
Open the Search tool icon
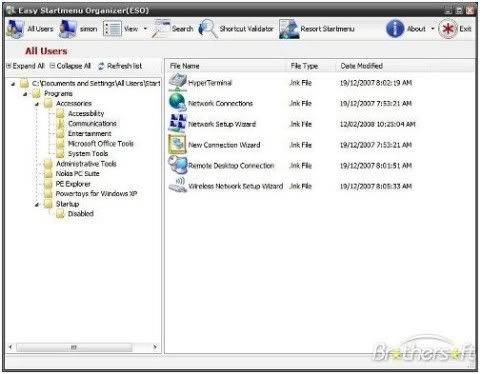coord(161,29)
